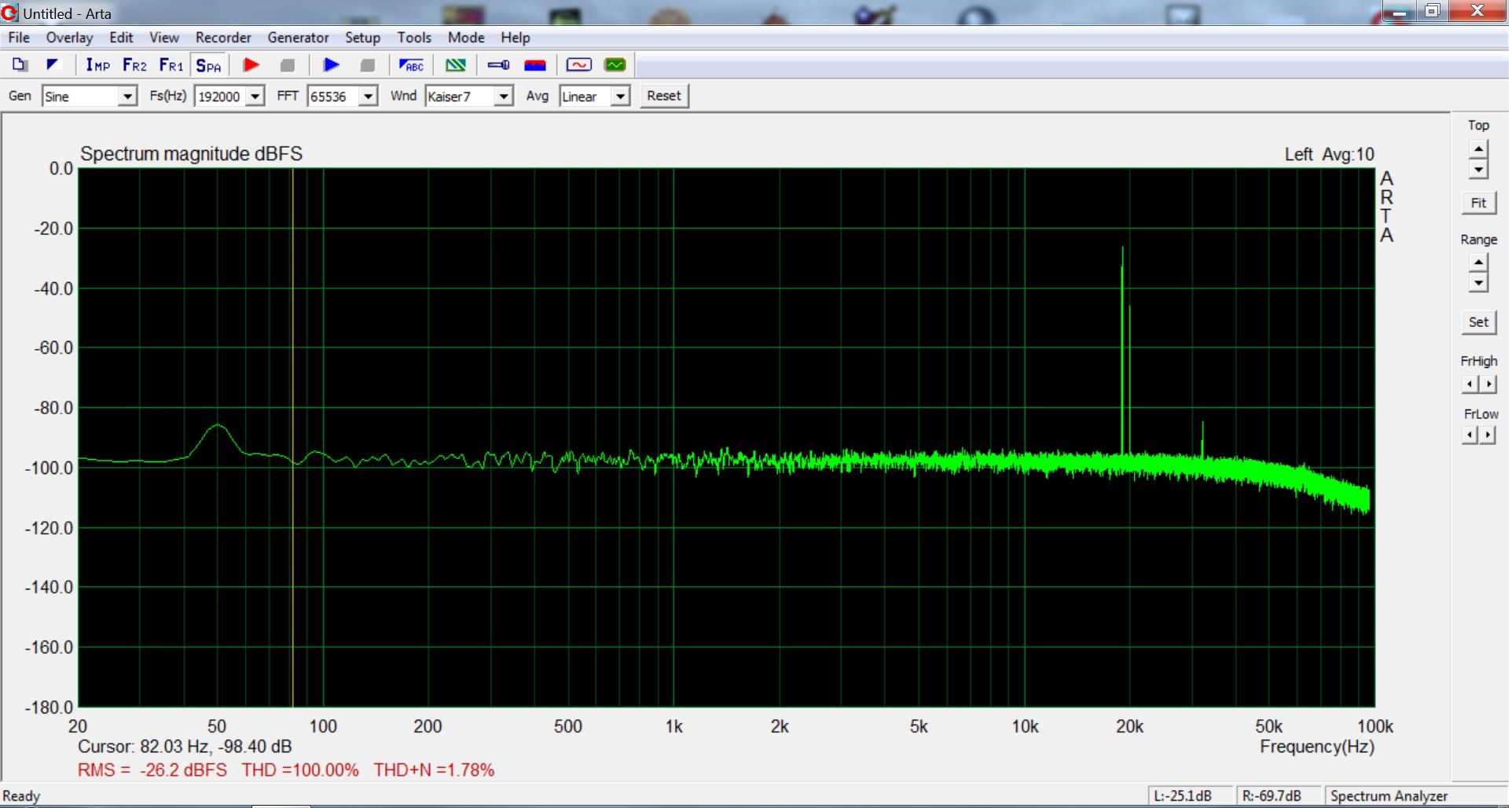Switch to Fr2 dual-channel frequency response mode
Image resolution: width=1512 pixels, height=808 pixels.
pyautogui.click(x=134, y=65)
